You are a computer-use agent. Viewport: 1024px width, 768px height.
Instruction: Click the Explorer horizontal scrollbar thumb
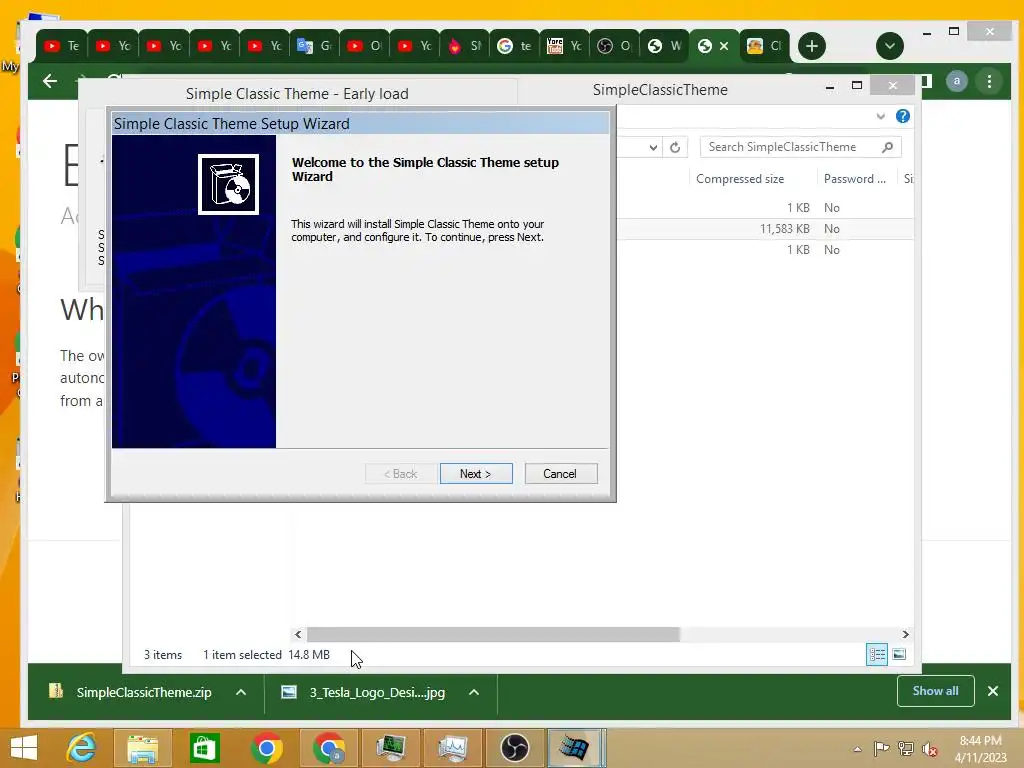point(493,634)
